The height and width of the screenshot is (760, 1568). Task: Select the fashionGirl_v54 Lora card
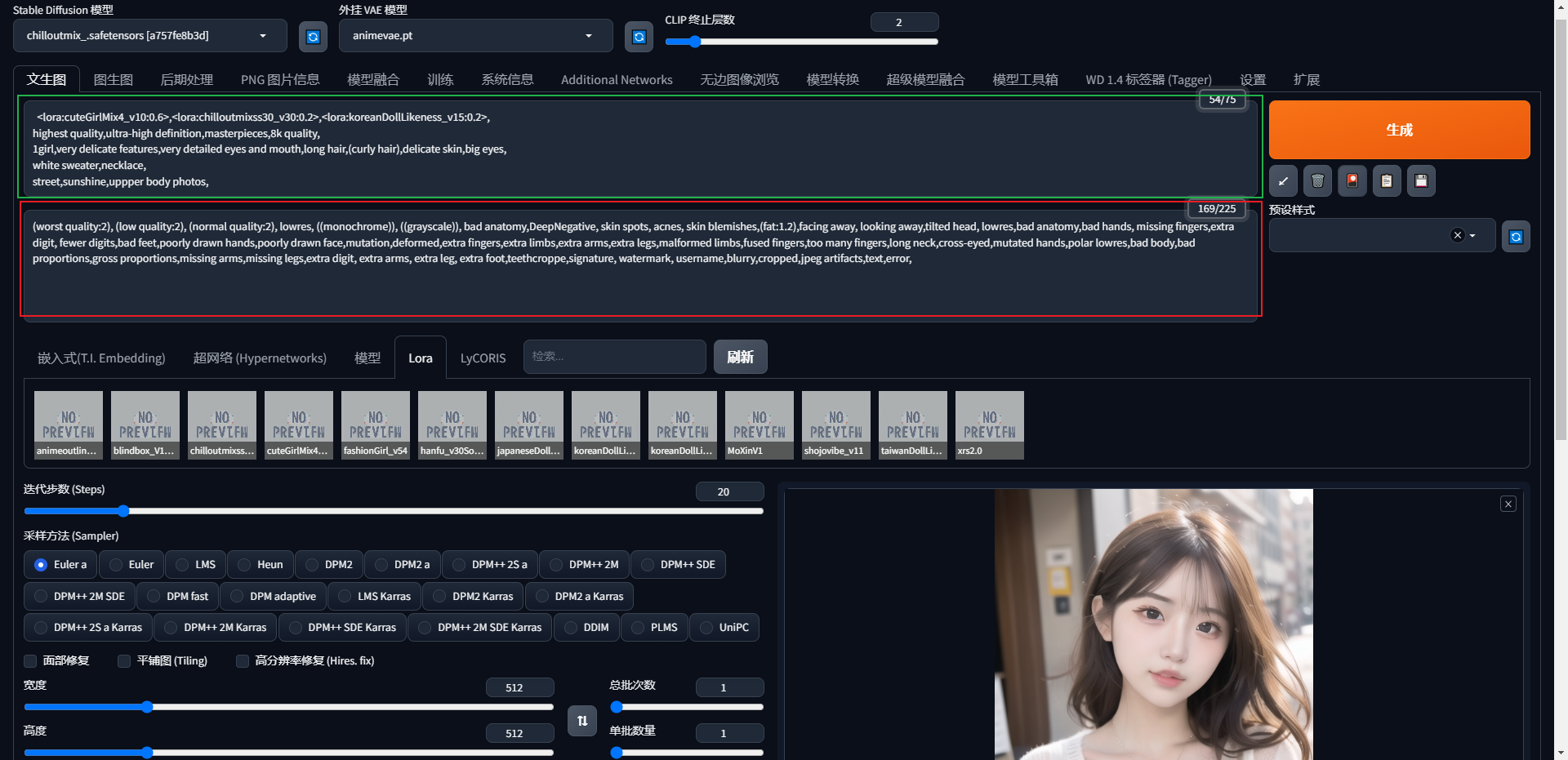click(376, 425)
